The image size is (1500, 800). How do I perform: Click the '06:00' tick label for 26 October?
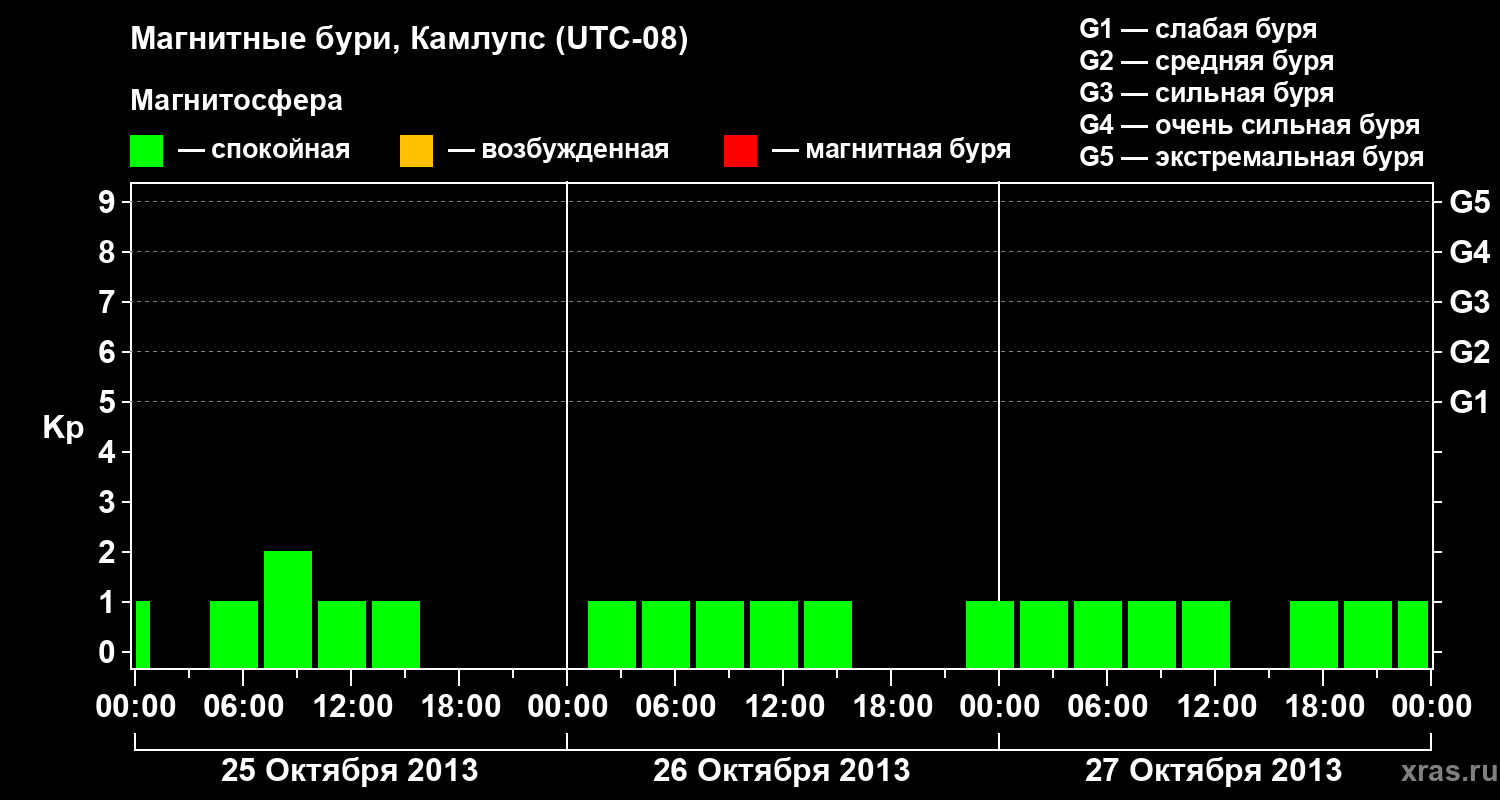point(675,707)
